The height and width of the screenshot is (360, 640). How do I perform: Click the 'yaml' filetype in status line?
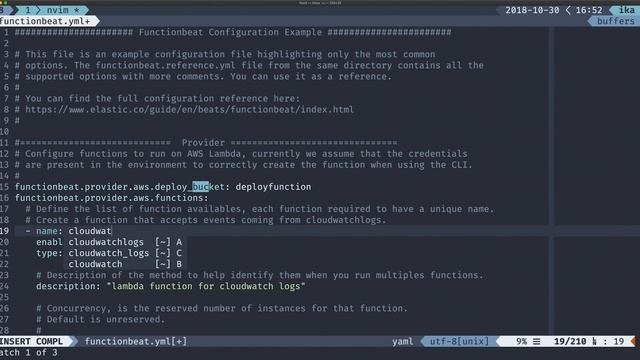402,341
